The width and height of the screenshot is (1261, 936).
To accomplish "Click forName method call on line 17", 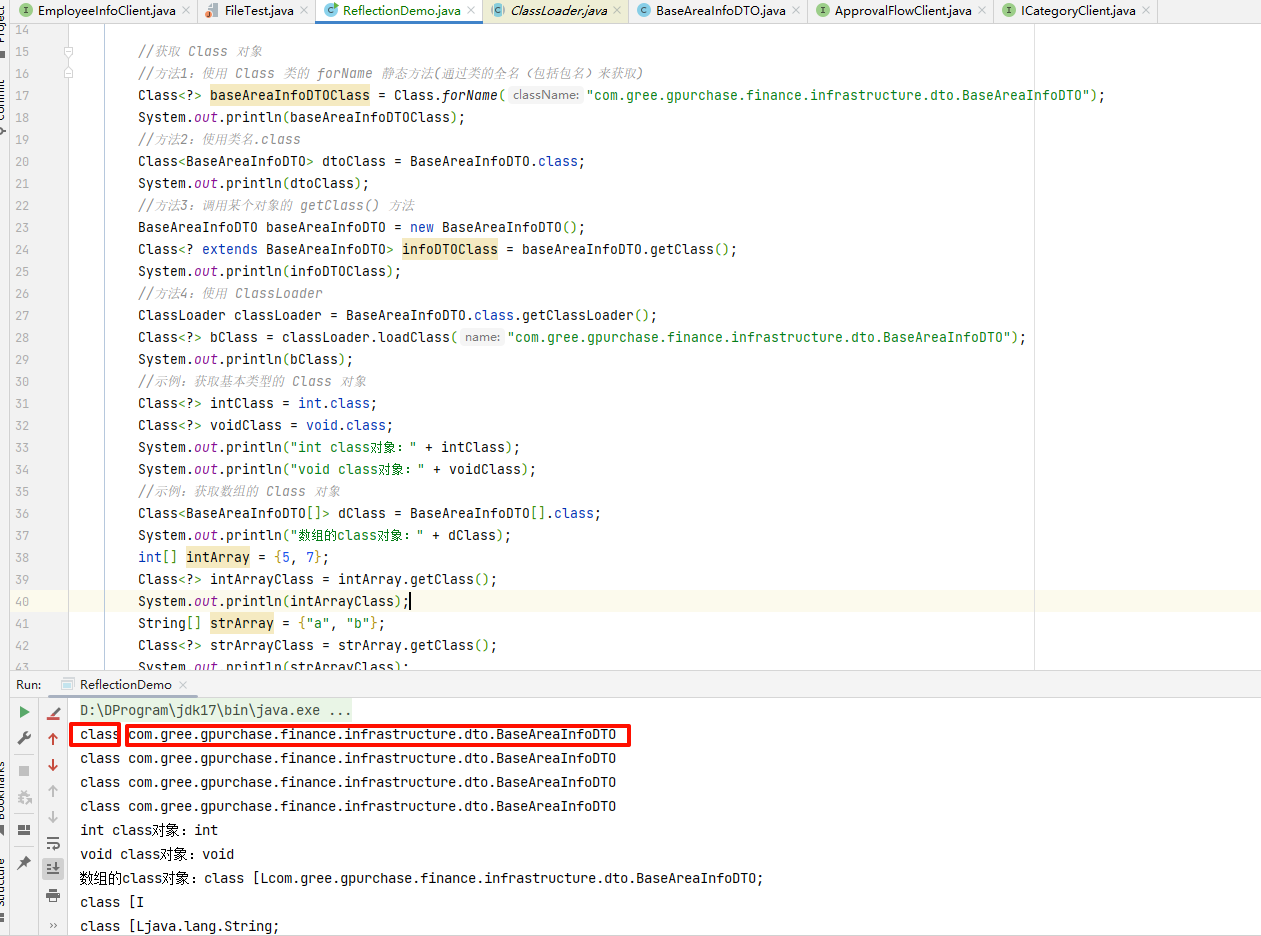I will coord(470,95).
